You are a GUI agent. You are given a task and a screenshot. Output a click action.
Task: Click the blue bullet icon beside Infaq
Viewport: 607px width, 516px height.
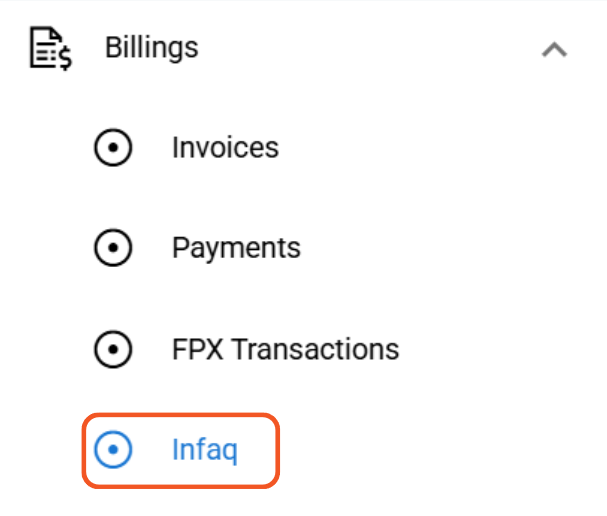[x=112, y=450]
